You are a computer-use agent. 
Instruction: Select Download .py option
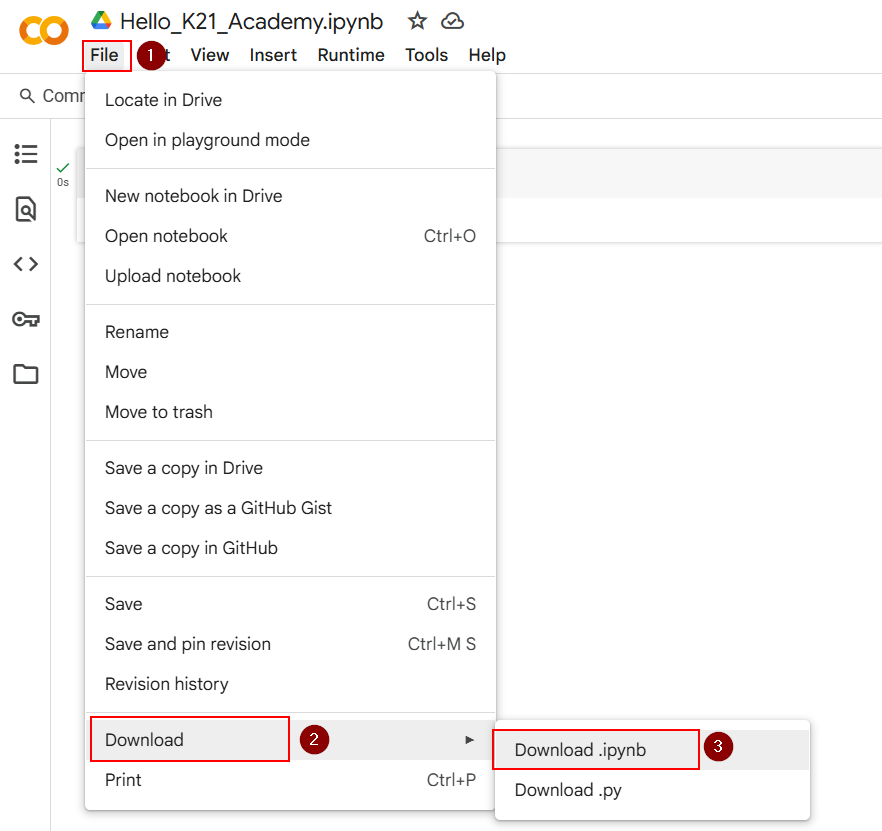[652, 790]
